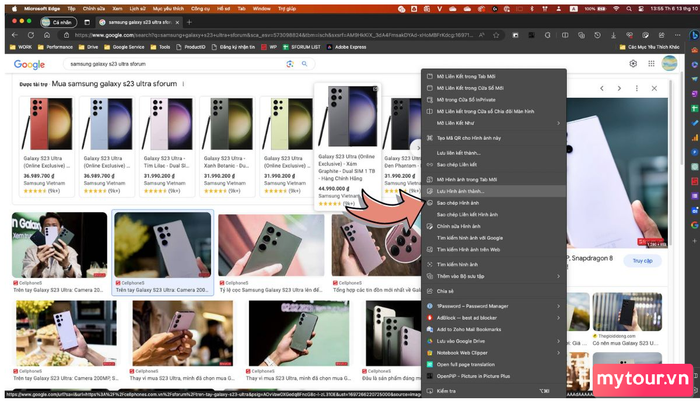Click the Truy cập button in the preview panel
This screenshot has height=405, width=700.
642,260
